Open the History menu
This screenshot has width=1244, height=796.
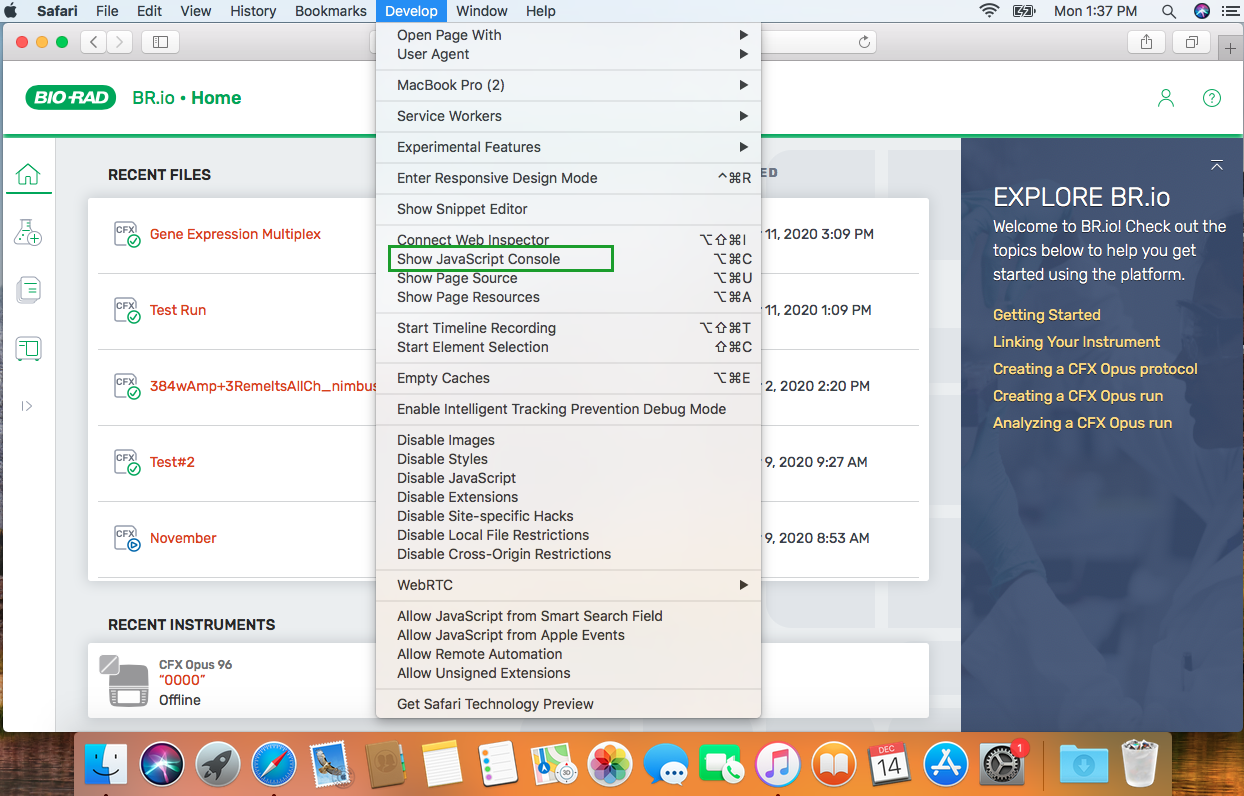tap(253, 11)
